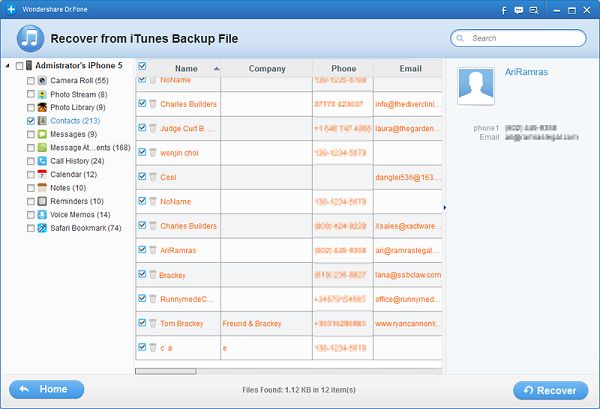Enable the Call History (24) checkbox
The width and height of the screenshot is (600, 409).
(x=31, y=161)
